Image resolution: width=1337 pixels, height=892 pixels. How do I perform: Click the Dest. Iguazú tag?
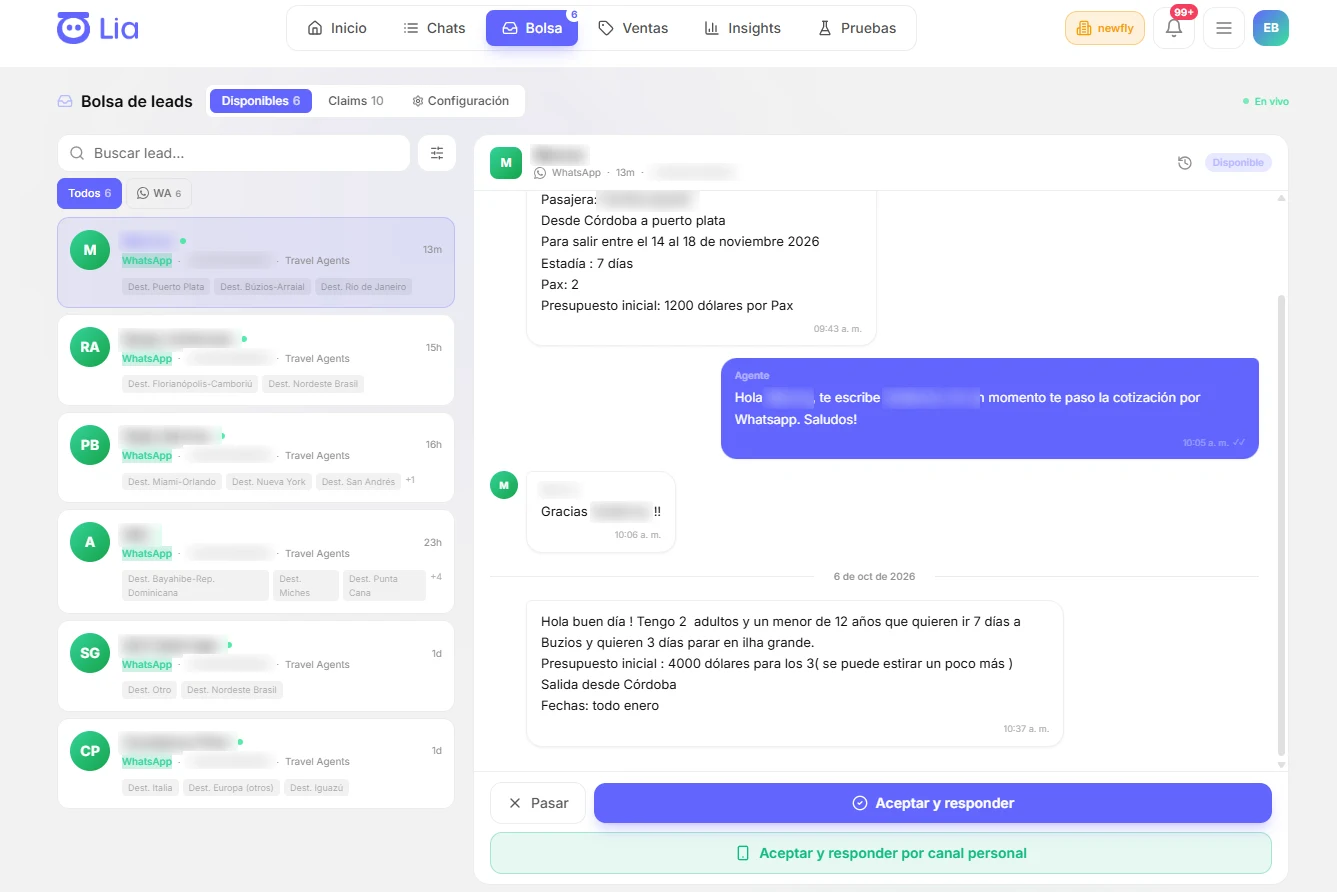(316, 788)
